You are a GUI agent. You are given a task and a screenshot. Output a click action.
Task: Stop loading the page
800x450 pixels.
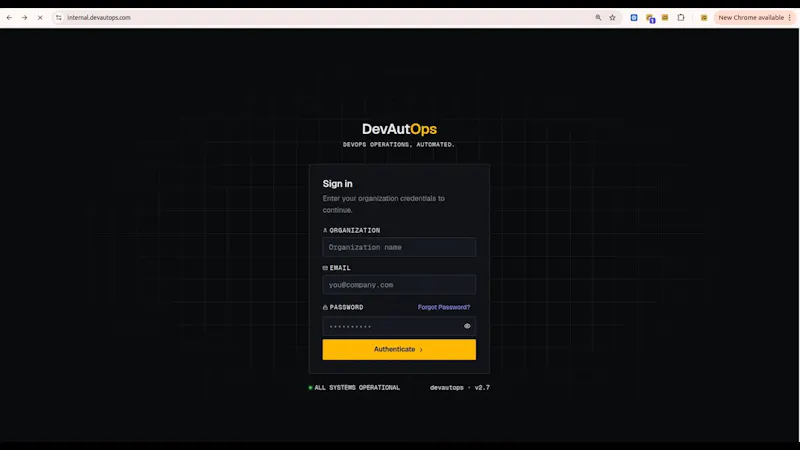40,17
